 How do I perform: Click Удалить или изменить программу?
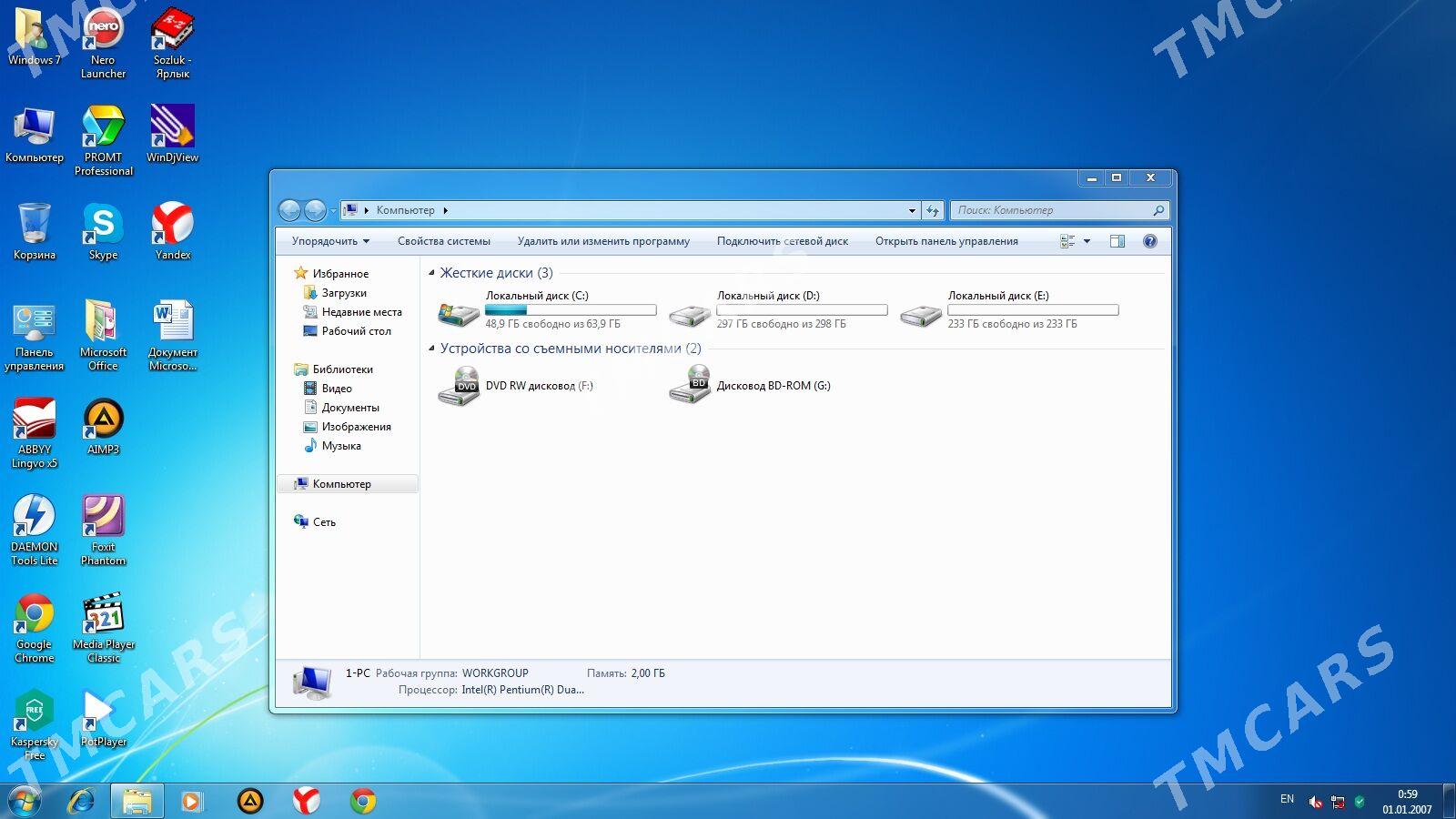coord(603,241)
